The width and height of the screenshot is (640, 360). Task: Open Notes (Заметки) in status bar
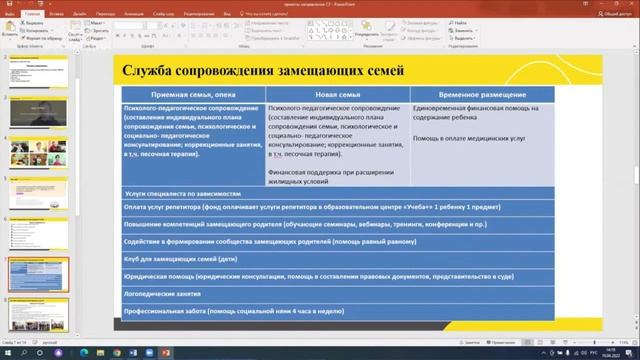click(x=469, y=342)
